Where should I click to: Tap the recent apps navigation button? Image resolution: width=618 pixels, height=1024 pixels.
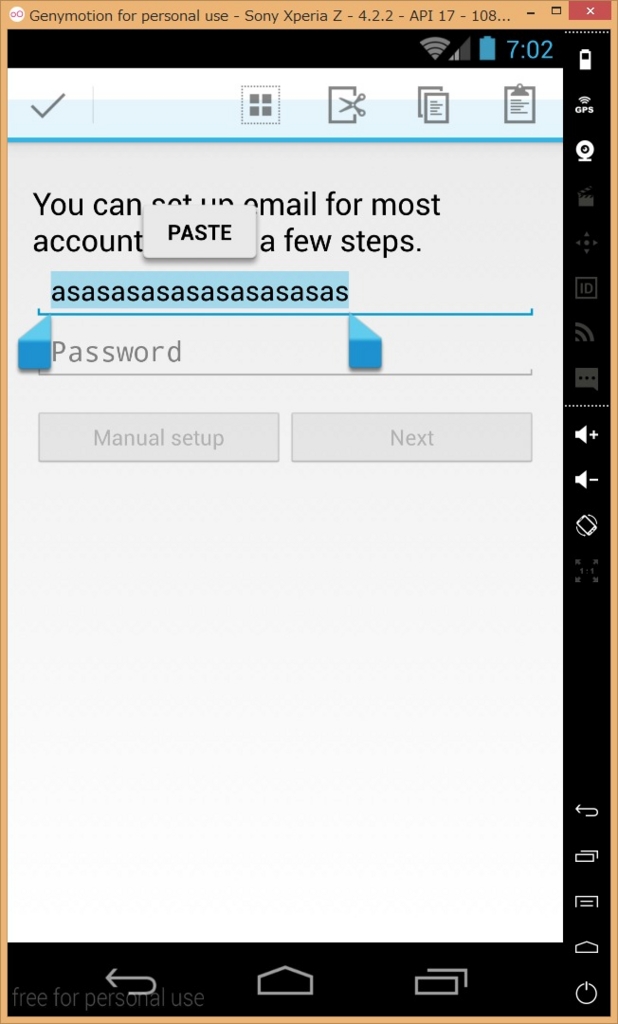[x=441, y=981]
